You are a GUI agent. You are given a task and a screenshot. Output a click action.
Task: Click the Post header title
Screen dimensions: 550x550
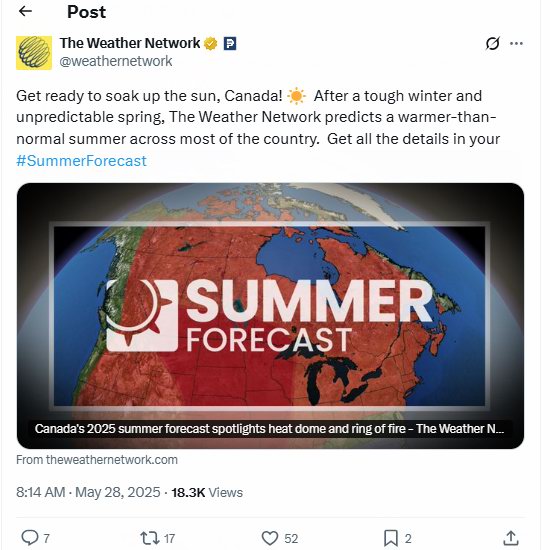click(86, 12)
